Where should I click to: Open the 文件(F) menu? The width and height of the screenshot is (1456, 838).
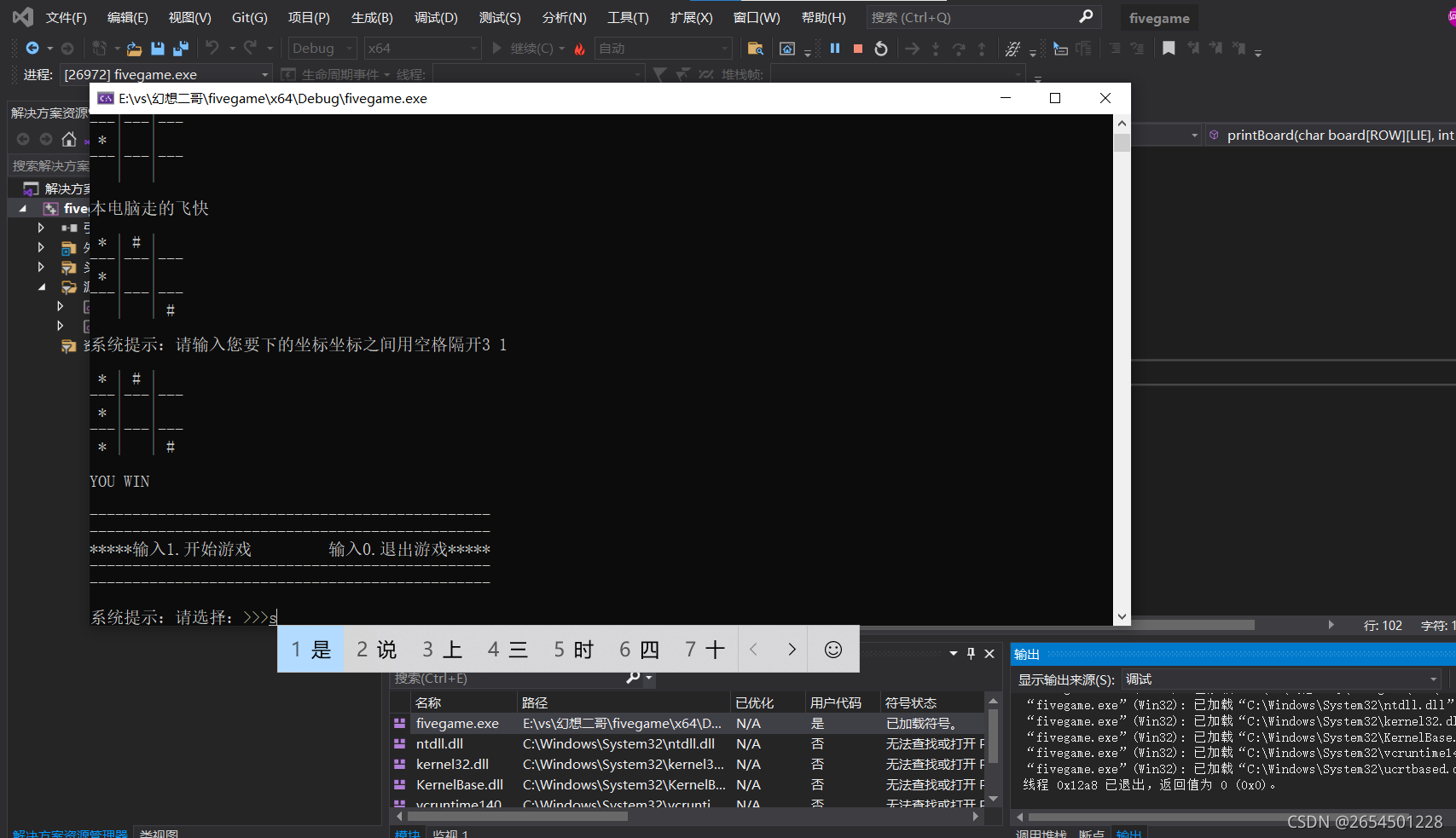(66, 17)
